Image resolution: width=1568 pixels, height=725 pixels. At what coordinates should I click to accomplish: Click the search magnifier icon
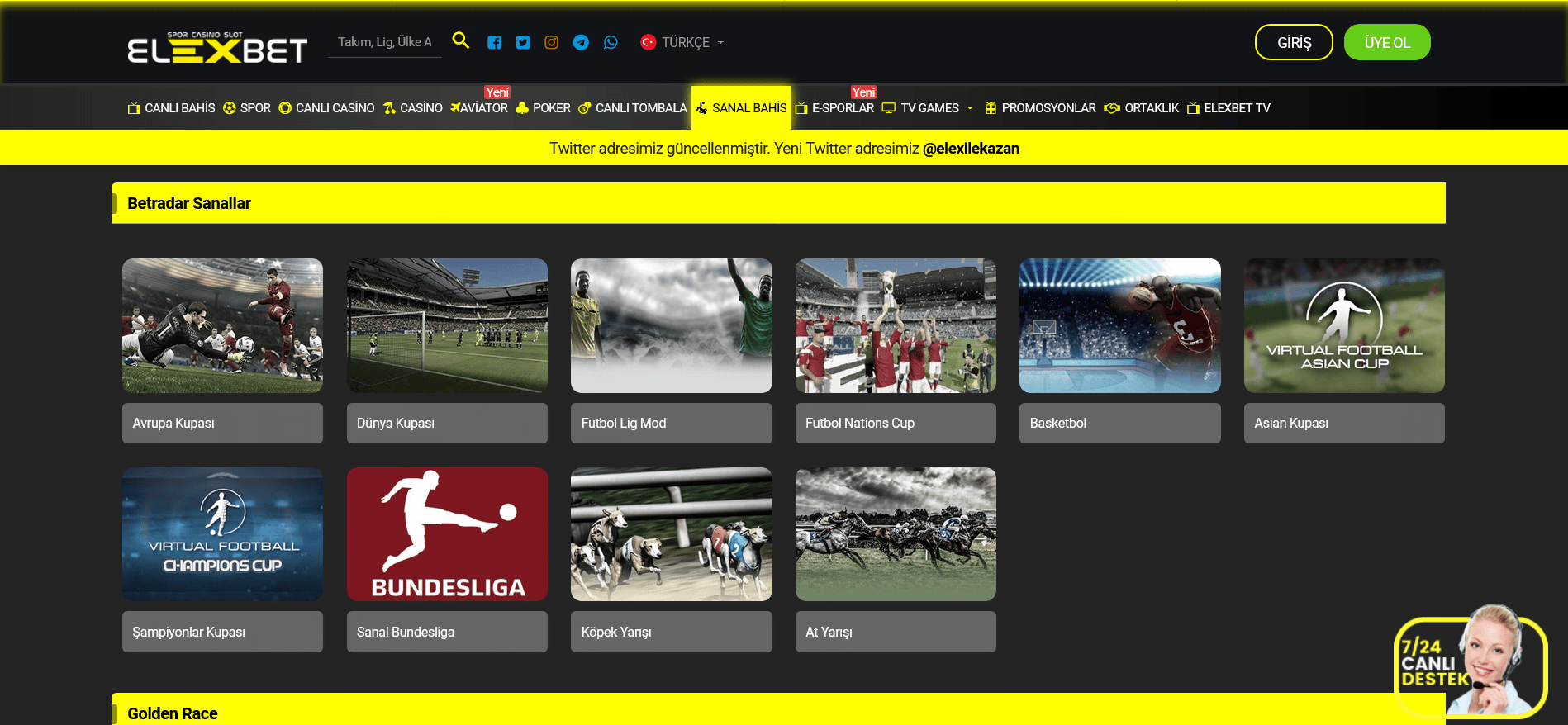pos(461,40)
